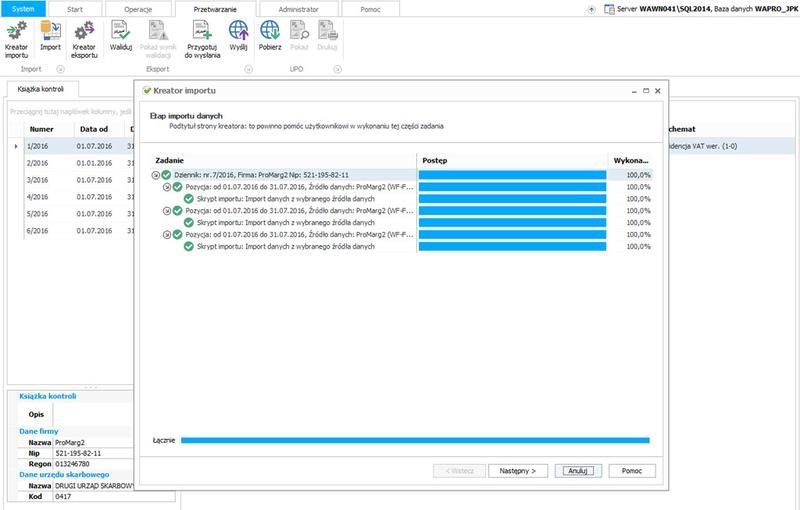The image size is (800, 510).
Task: Open the Eksport group dialog launcher
Action: [x=248, y=69]
